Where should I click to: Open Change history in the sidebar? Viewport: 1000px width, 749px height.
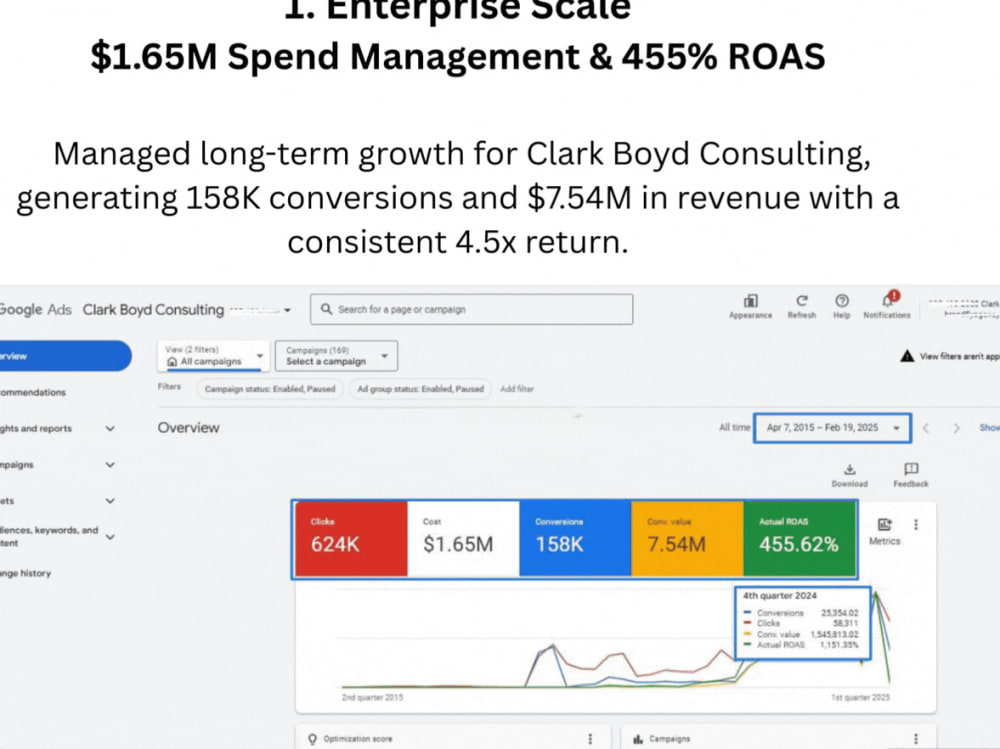point(26,573)
